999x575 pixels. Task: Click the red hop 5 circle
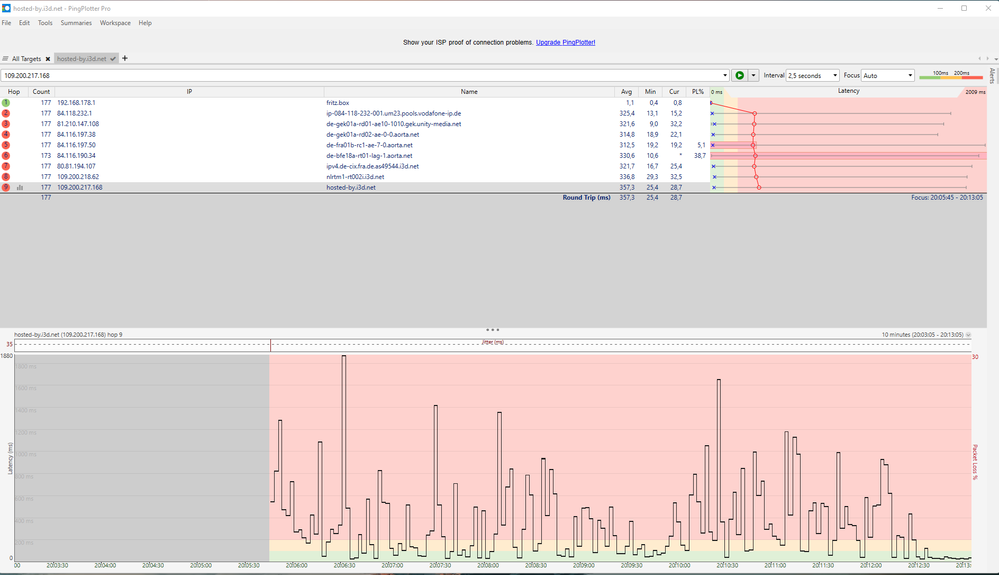click(6, 145)
